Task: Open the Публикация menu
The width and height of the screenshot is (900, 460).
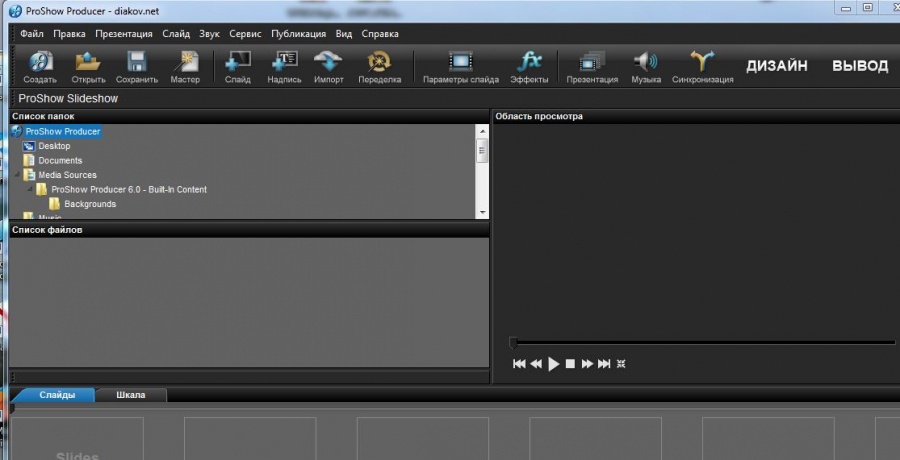Action: [298, 34]
